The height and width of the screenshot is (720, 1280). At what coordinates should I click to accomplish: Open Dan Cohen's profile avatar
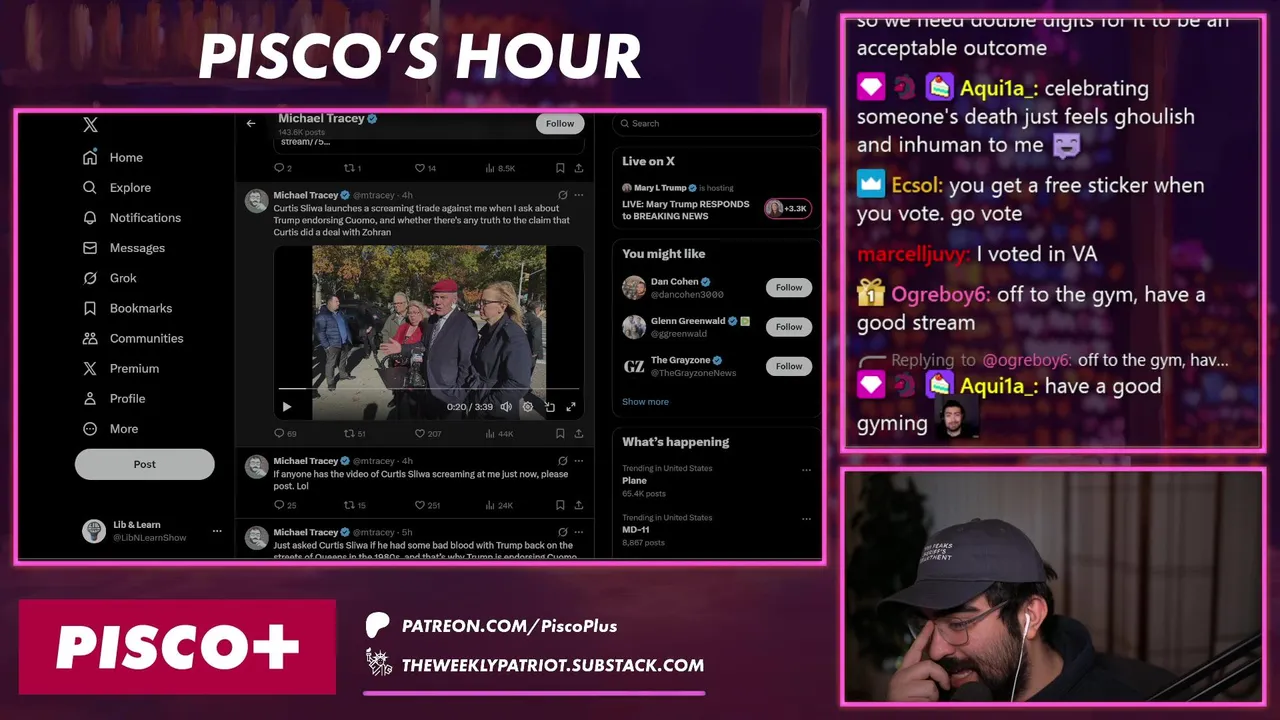click(x=634, y=288)
